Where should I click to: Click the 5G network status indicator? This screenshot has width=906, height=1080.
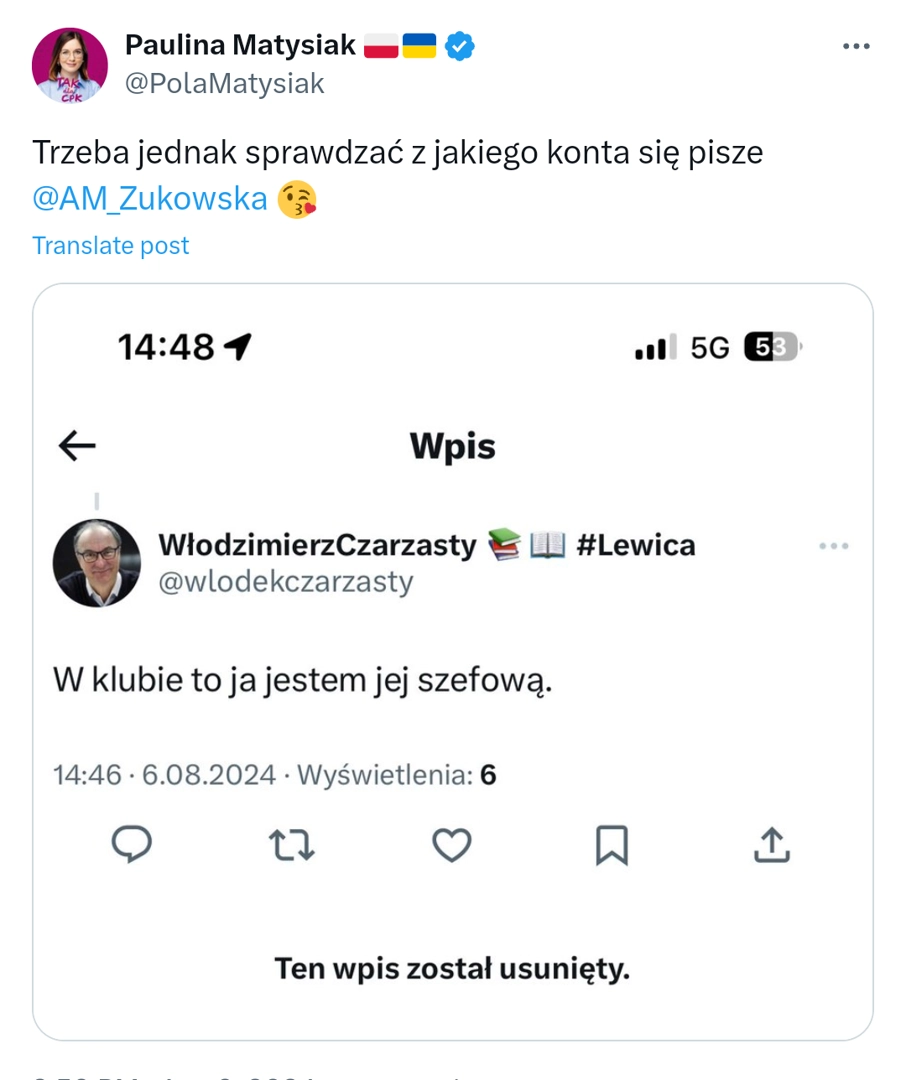[710, 348]
